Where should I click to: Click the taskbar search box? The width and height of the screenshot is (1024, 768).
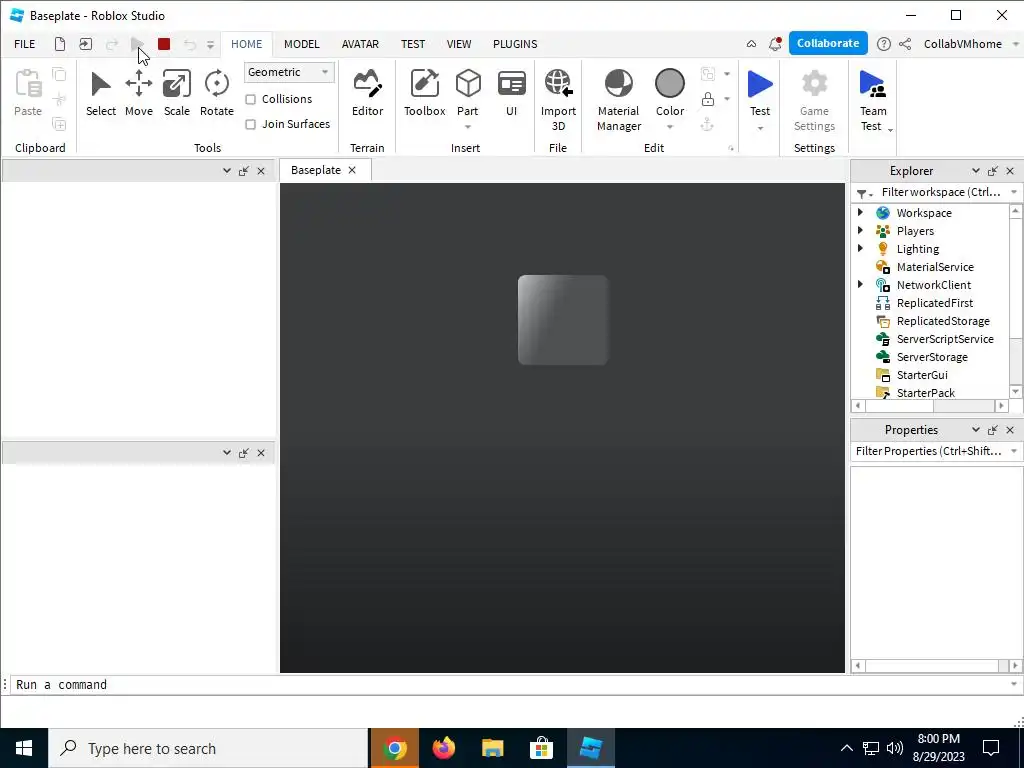(208, 748)
